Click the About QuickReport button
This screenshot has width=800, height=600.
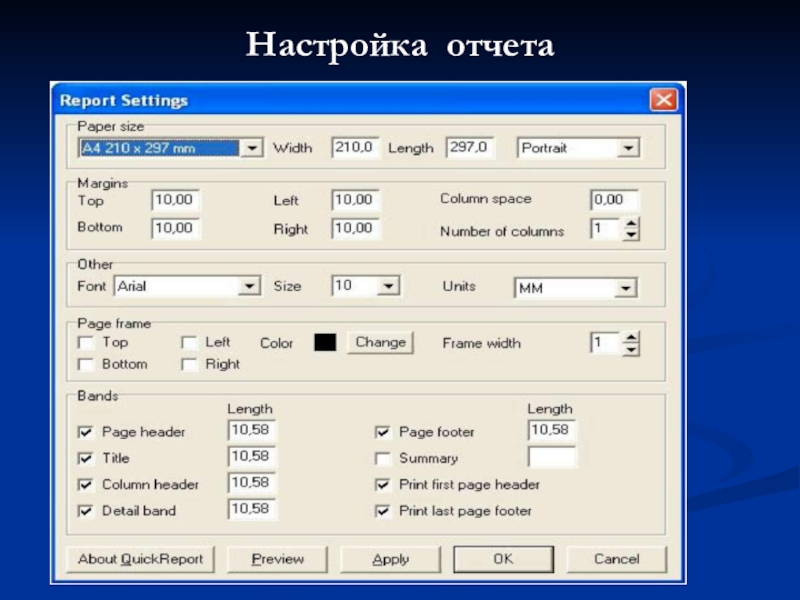[x=140, y=559]
